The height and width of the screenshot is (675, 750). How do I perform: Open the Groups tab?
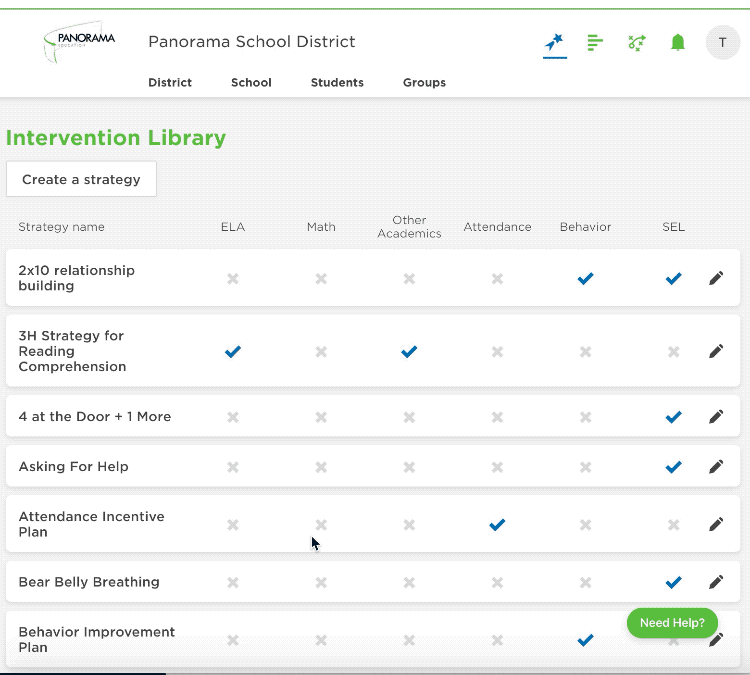pyautogui.click(x=424, y=82)
